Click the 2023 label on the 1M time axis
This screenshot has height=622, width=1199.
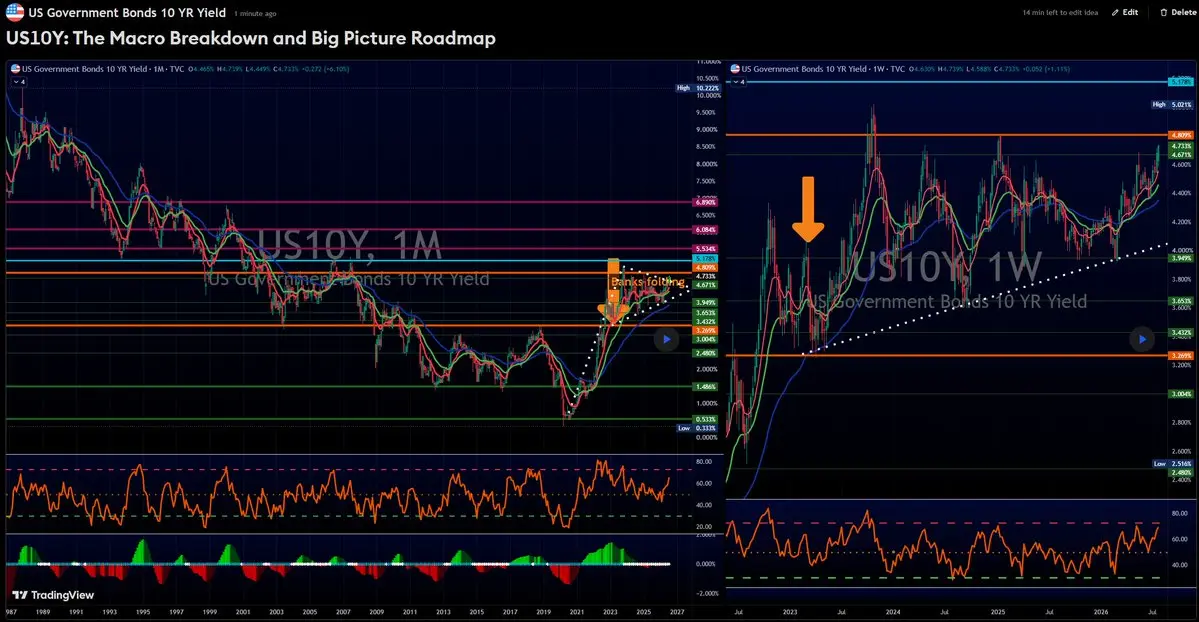[610, 612]
